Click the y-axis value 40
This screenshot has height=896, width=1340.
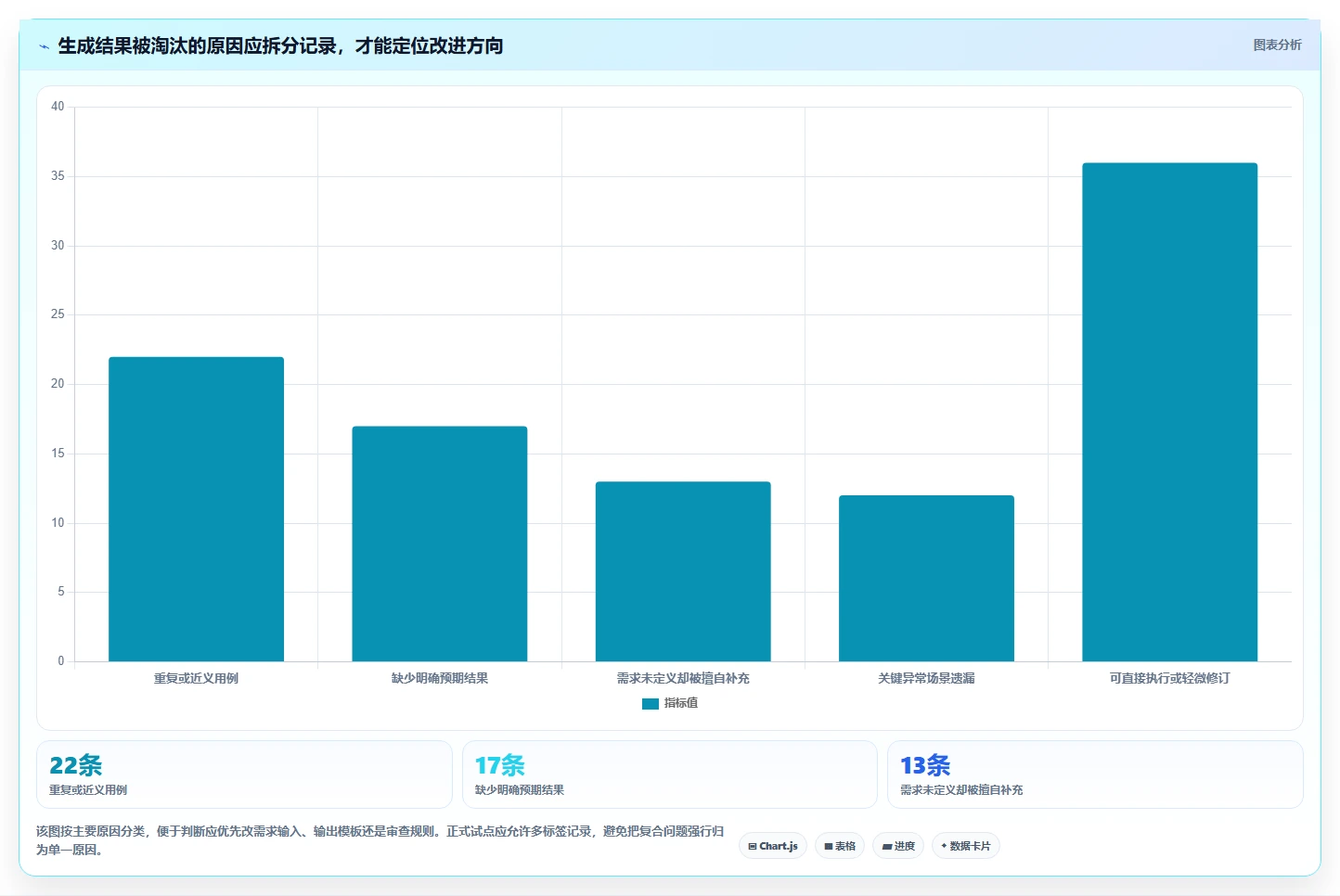58,107
